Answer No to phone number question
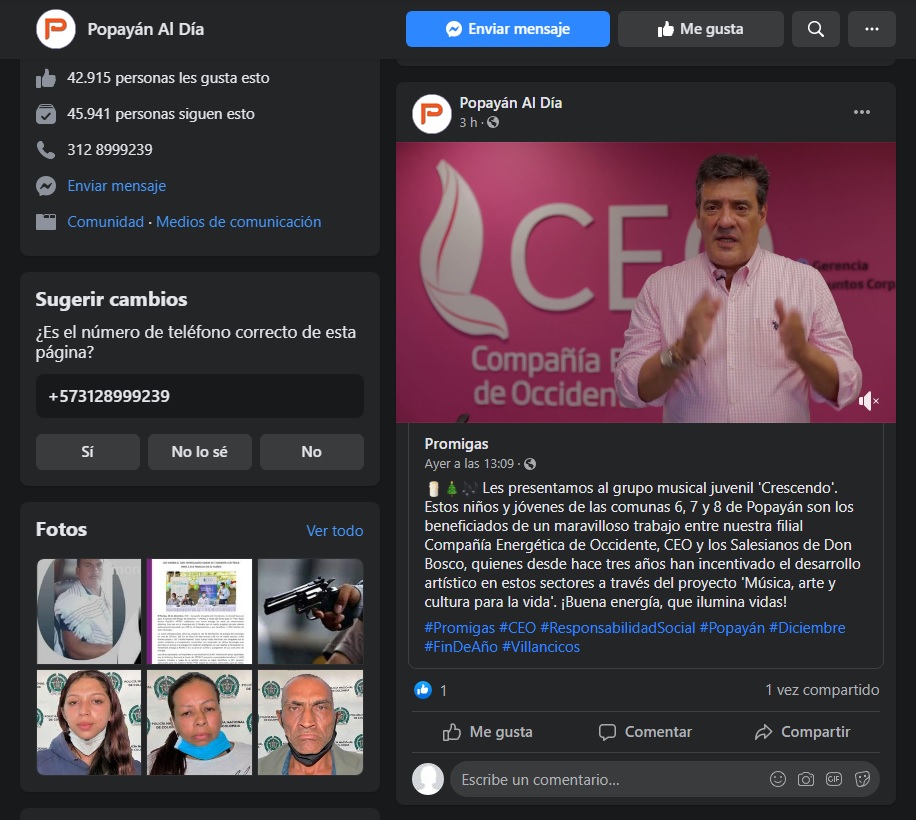 [312, 451]
